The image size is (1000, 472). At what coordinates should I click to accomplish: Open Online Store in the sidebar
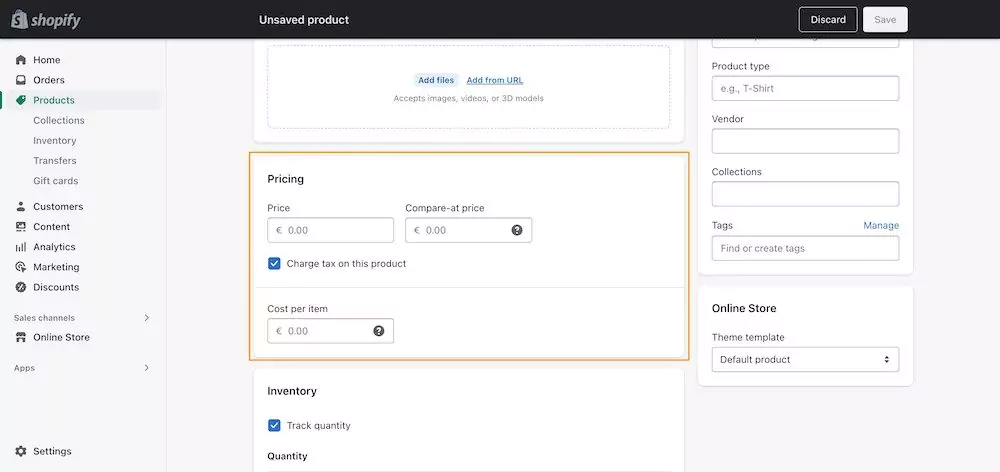(x=61, y=337)
